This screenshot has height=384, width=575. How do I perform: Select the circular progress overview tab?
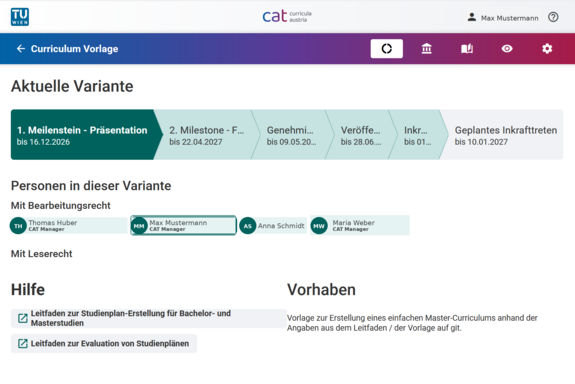tap(387, 48)
